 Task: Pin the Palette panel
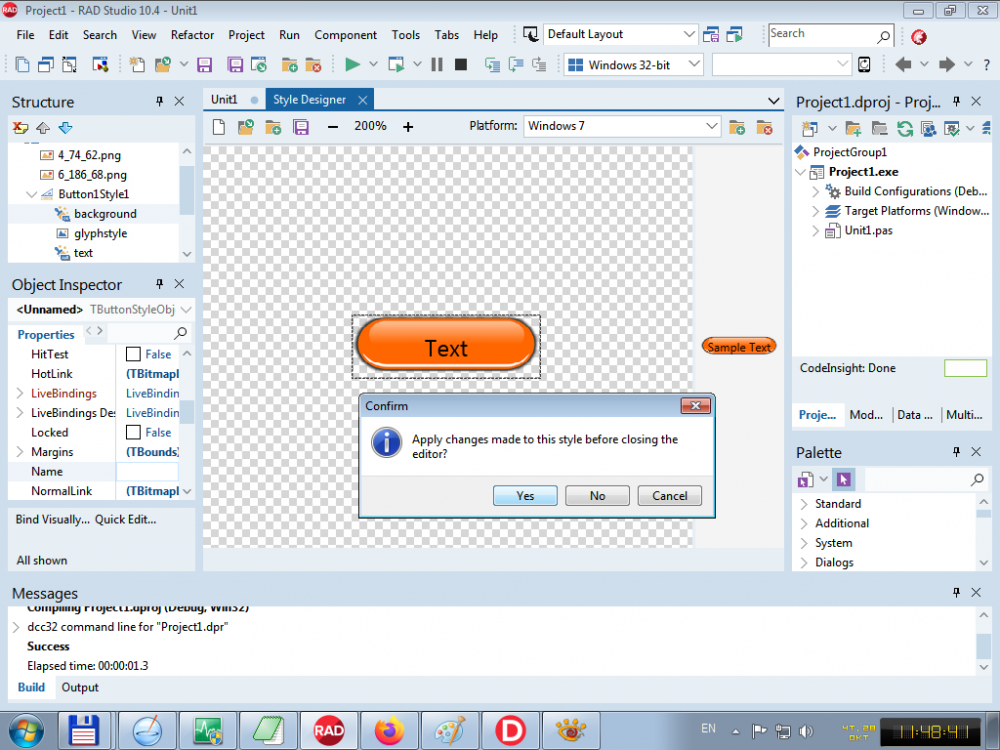coord(956,452)
